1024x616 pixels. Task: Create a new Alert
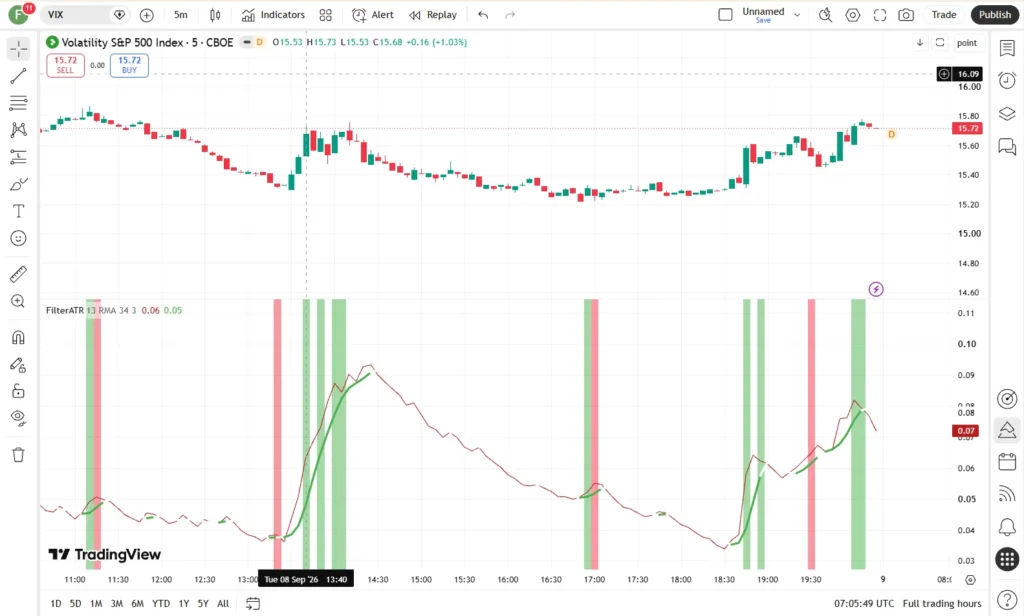[x=373, y=14]
